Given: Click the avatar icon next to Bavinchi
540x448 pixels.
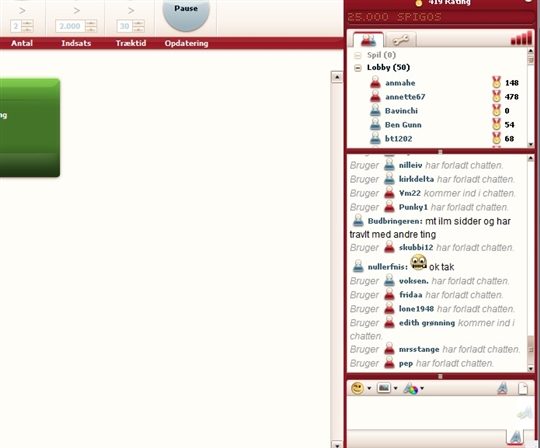Looking at the screenshot, I should [375, 111].
